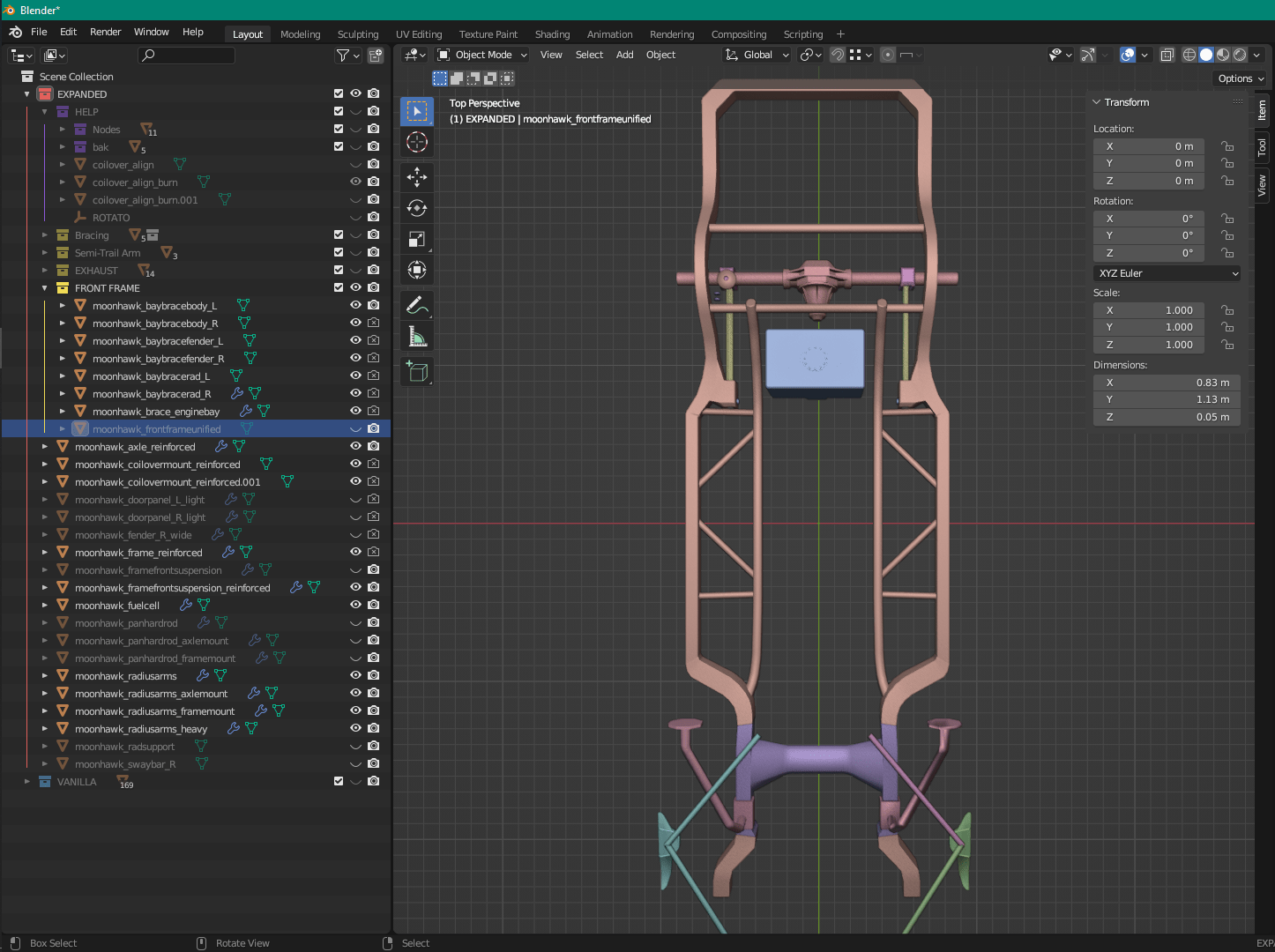The width and height of the screenshot is (1275, 952).
Task: Select the Rotate tool
Action: pos(417,208)
